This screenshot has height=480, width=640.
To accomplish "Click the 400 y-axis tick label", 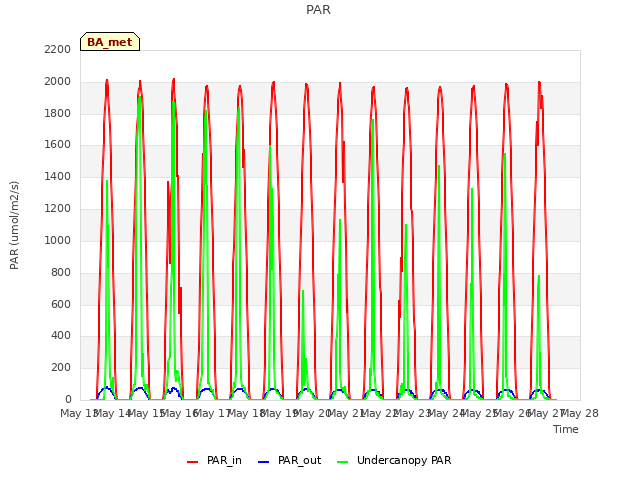I will click(61, 336).
